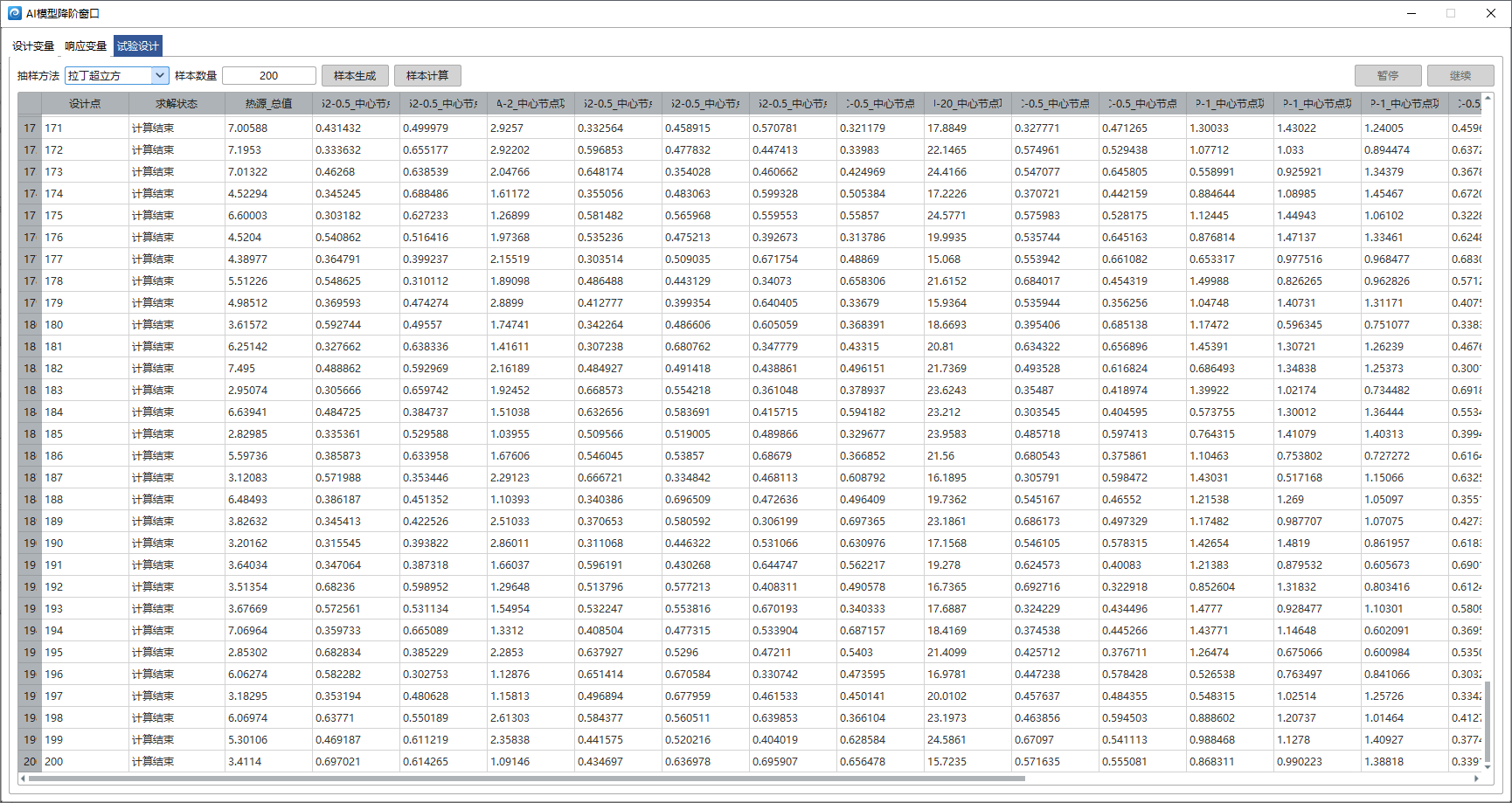Click the horizontal scrollbar right arrow

pos(1476,779)
